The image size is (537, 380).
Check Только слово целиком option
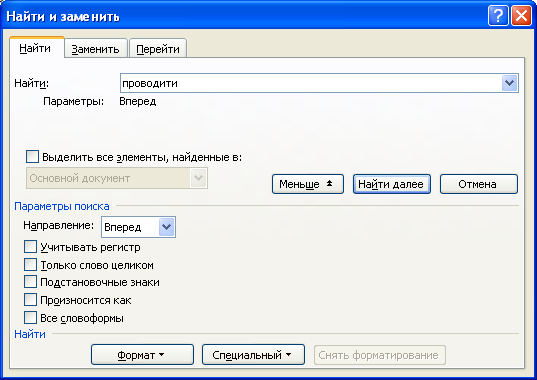(x=30, y=265)
